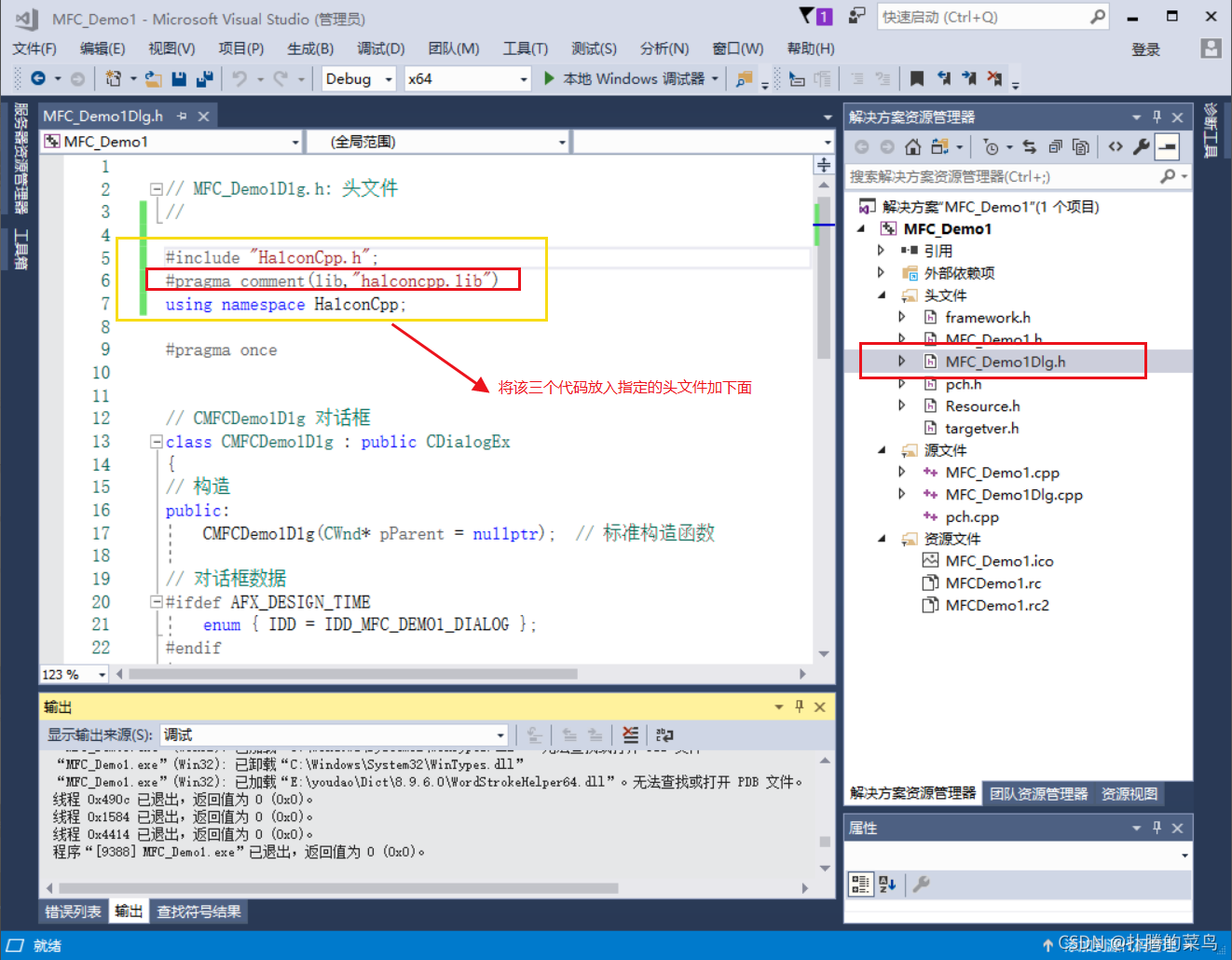
Task: Click the Switch Views icon in Solution Explorer
Action: click(939, 146)
